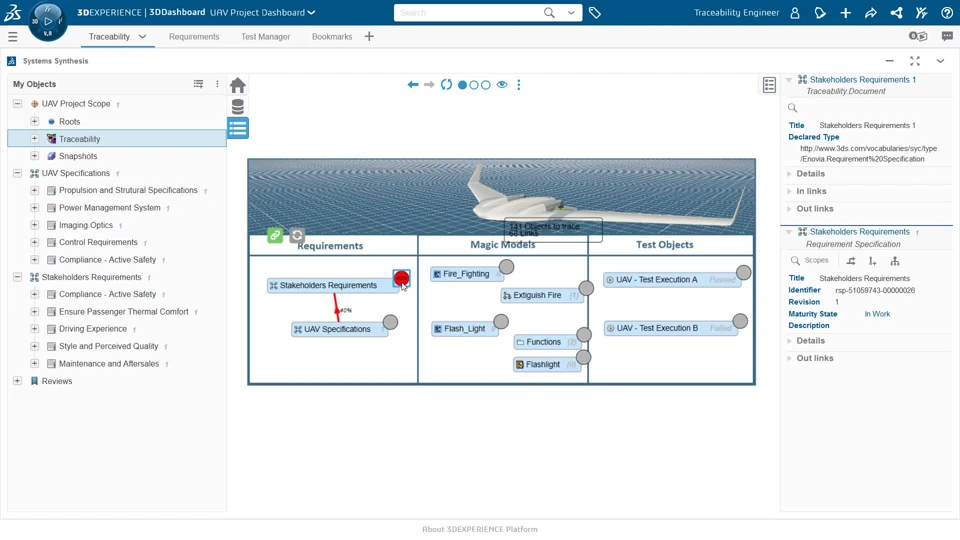The image size is (960, 540).
Task: Click the Extinguish Fire diagram node
Action: click(x=542, y=295)
